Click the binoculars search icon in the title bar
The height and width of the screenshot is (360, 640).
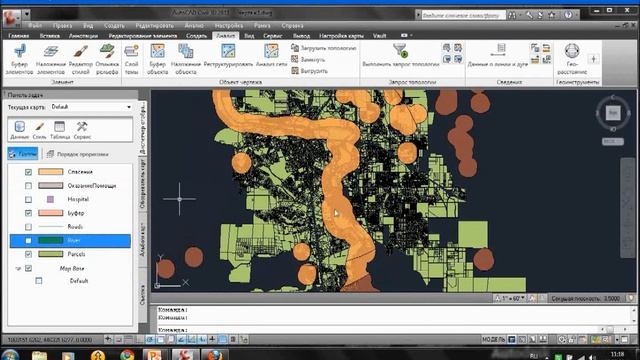pos(512,15)
